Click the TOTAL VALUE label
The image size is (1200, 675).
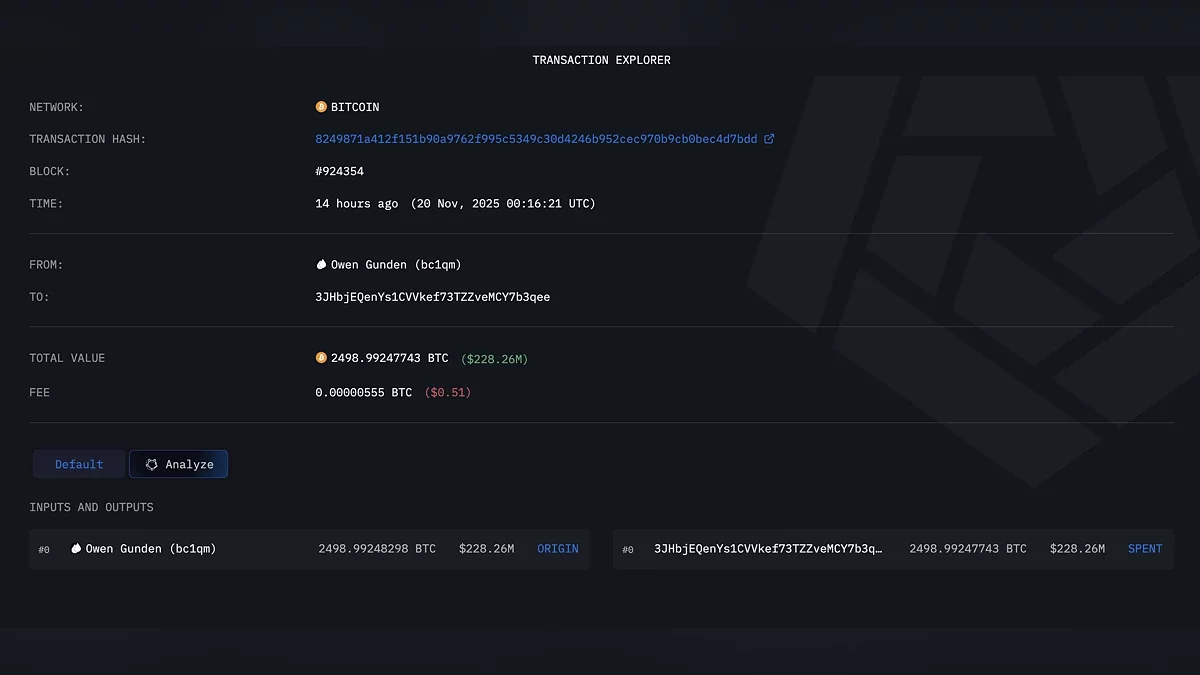(67, 358)
